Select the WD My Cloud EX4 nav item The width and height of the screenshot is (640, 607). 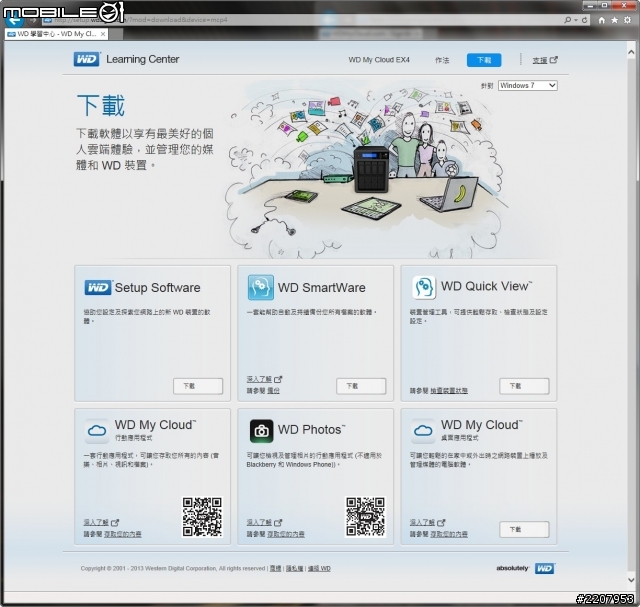click(x=379, y=60)
